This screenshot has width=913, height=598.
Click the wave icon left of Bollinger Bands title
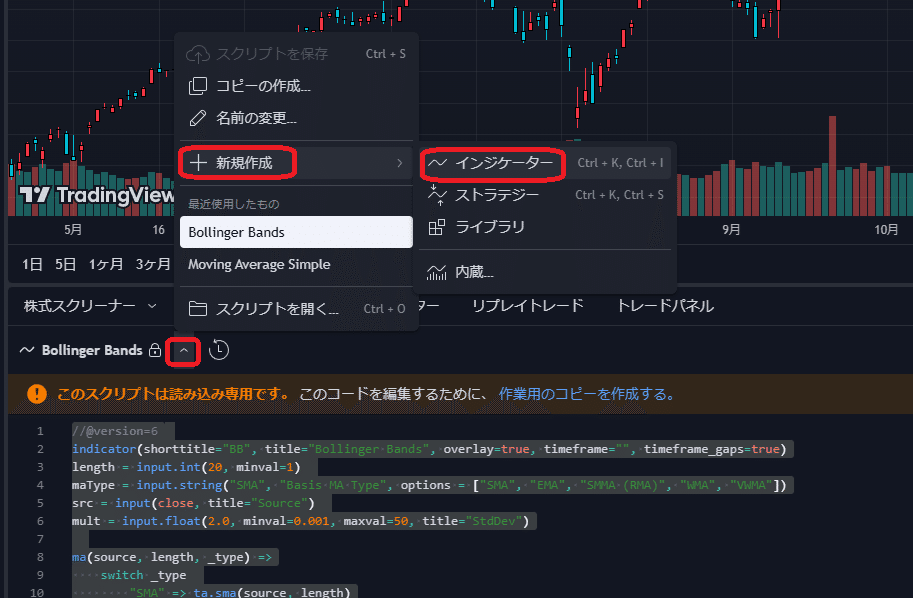[x=27, y=350]
